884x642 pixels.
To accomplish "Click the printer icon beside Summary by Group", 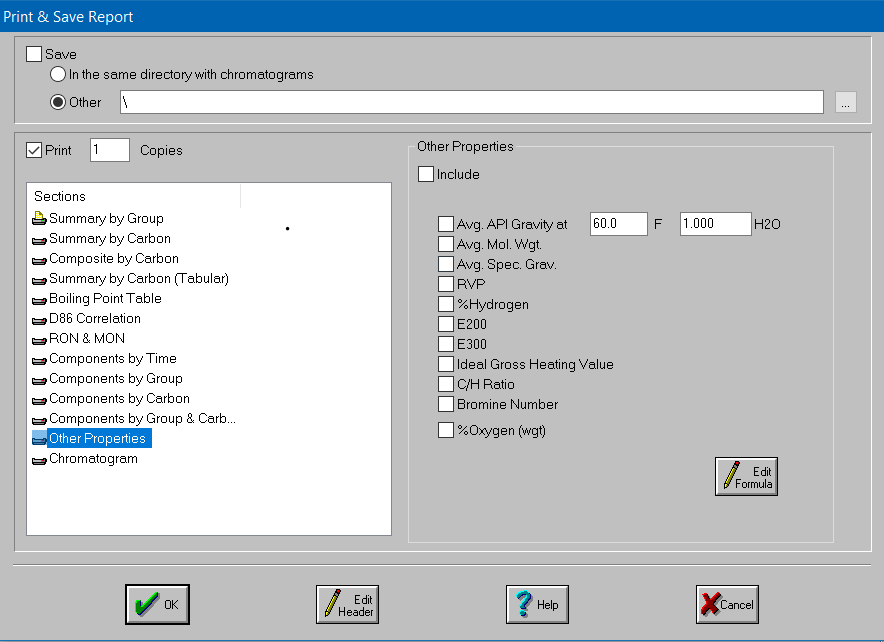I will pos(39,219).
